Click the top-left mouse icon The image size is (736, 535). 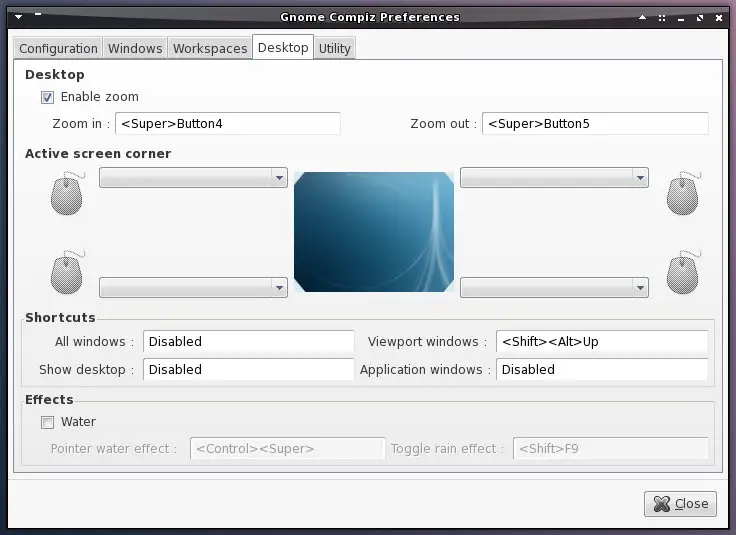point(68,193)
